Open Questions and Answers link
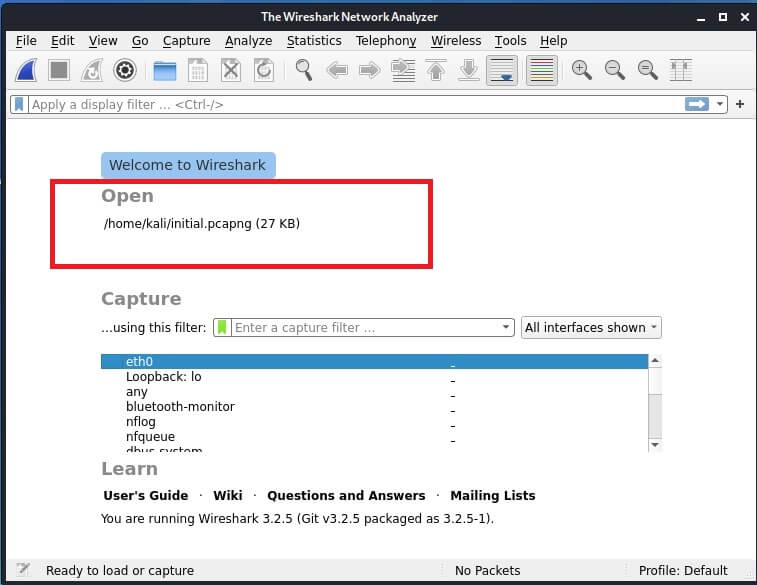The height and width of the screenshot is (585, 757). click(x=346, y=496)
